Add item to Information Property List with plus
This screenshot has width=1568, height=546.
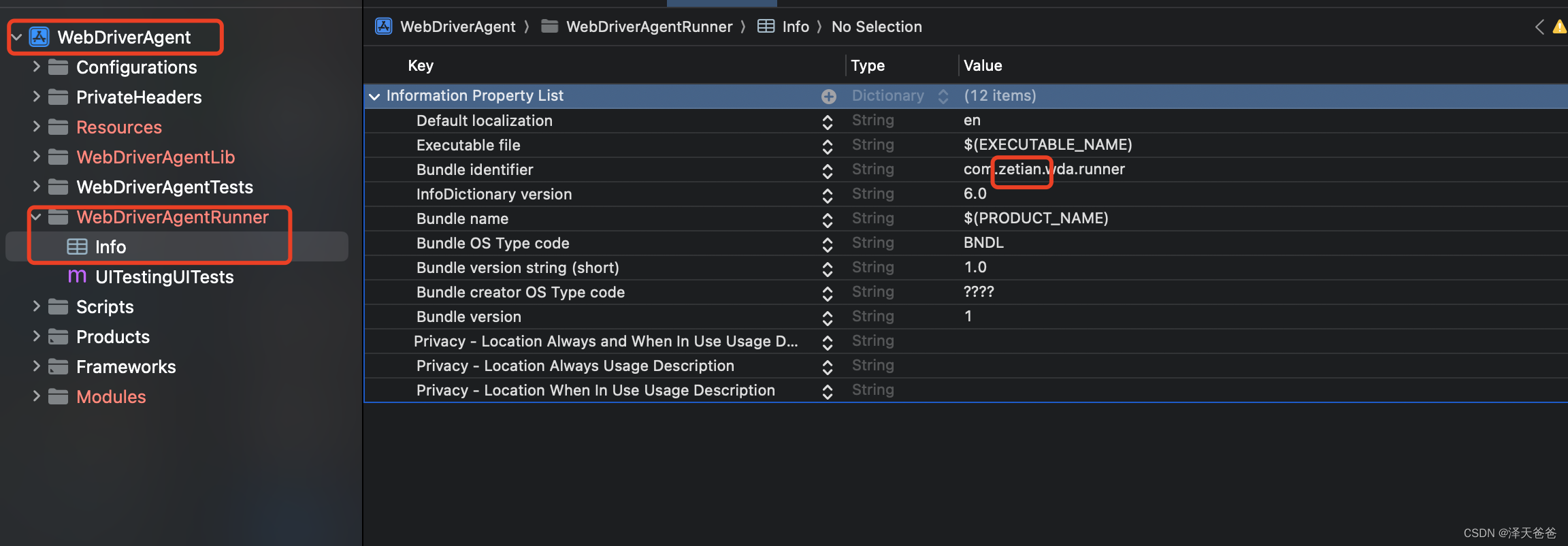click(x=828, y=97)
